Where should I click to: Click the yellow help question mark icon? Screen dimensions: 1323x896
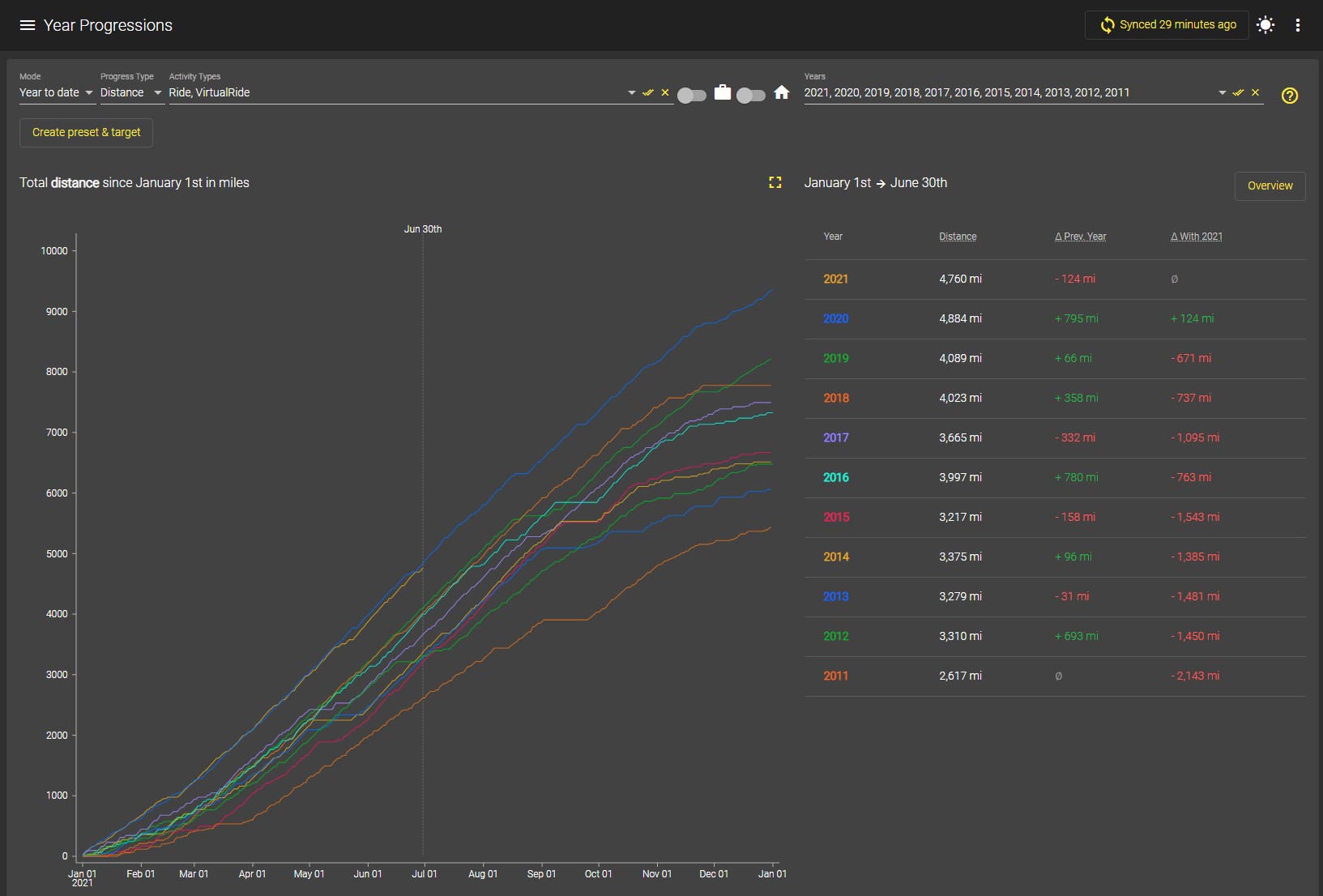point(1290,96)
